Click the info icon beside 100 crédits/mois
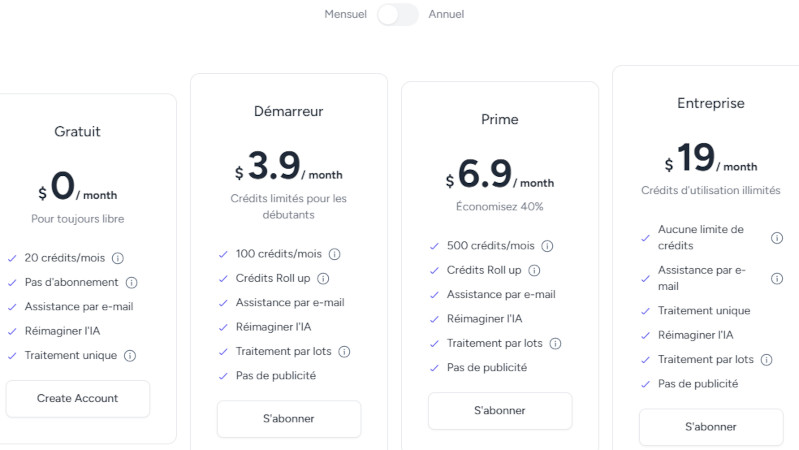The width and height of the screenshot is (799, 450). [x=335, y=254]
